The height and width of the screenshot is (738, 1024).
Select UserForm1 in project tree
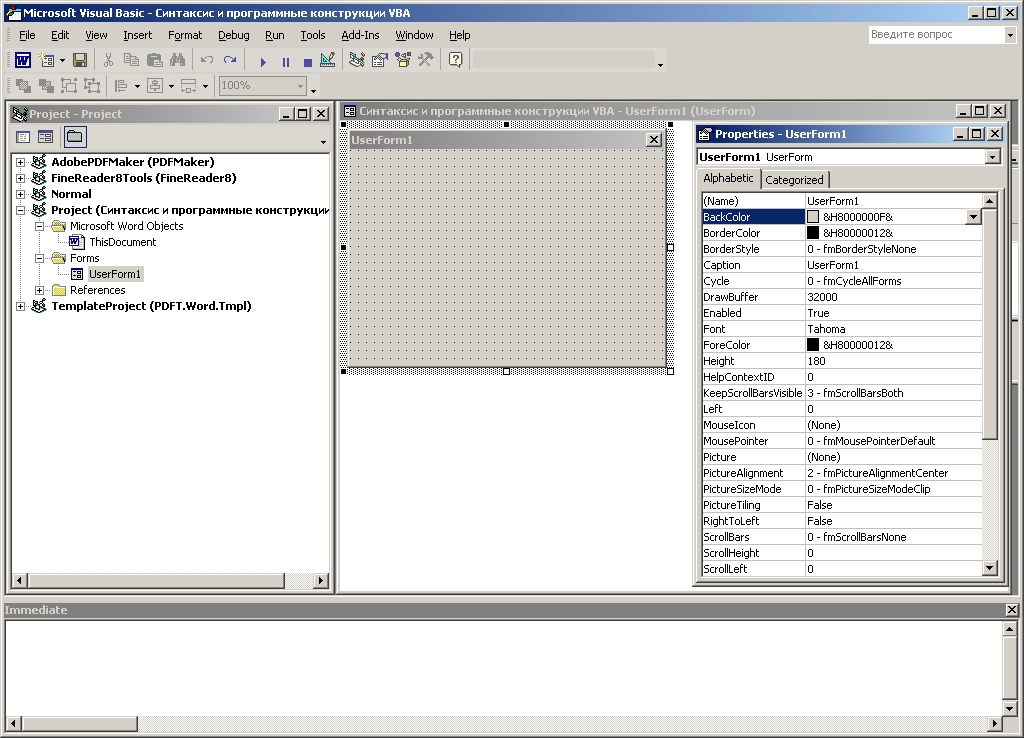(x=115, y=274)
